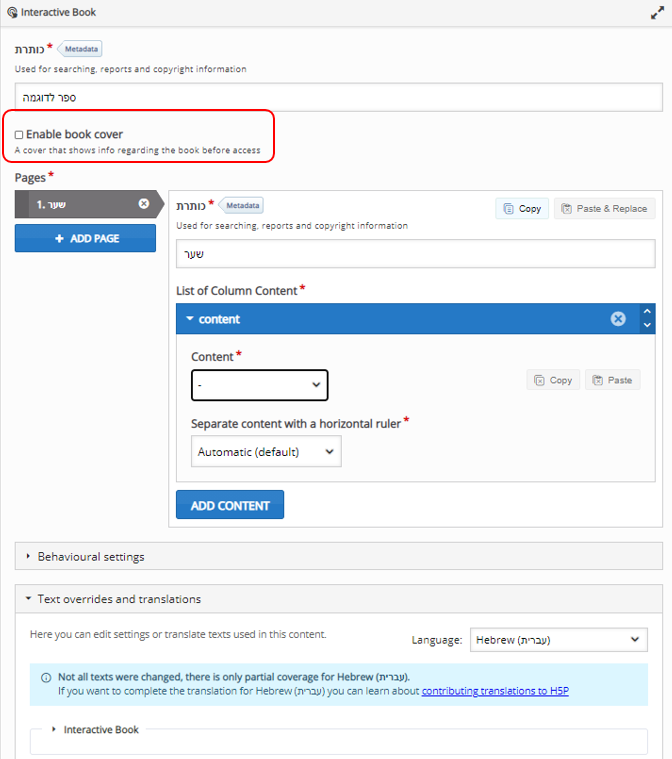Click the info icon in translation notice

(x=46, y=677)
